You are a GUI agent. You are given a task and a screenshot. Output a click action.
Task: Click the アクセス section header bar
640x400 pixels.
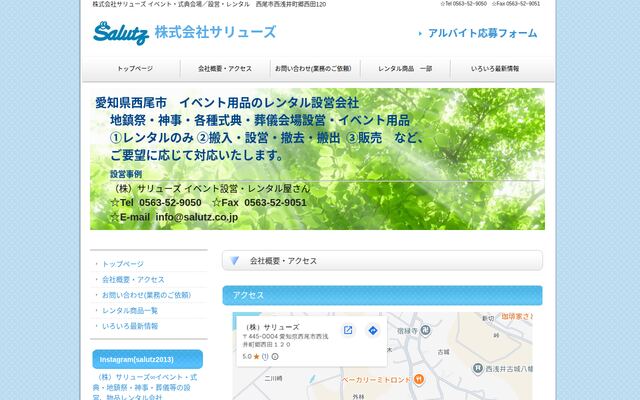point(382,295)
